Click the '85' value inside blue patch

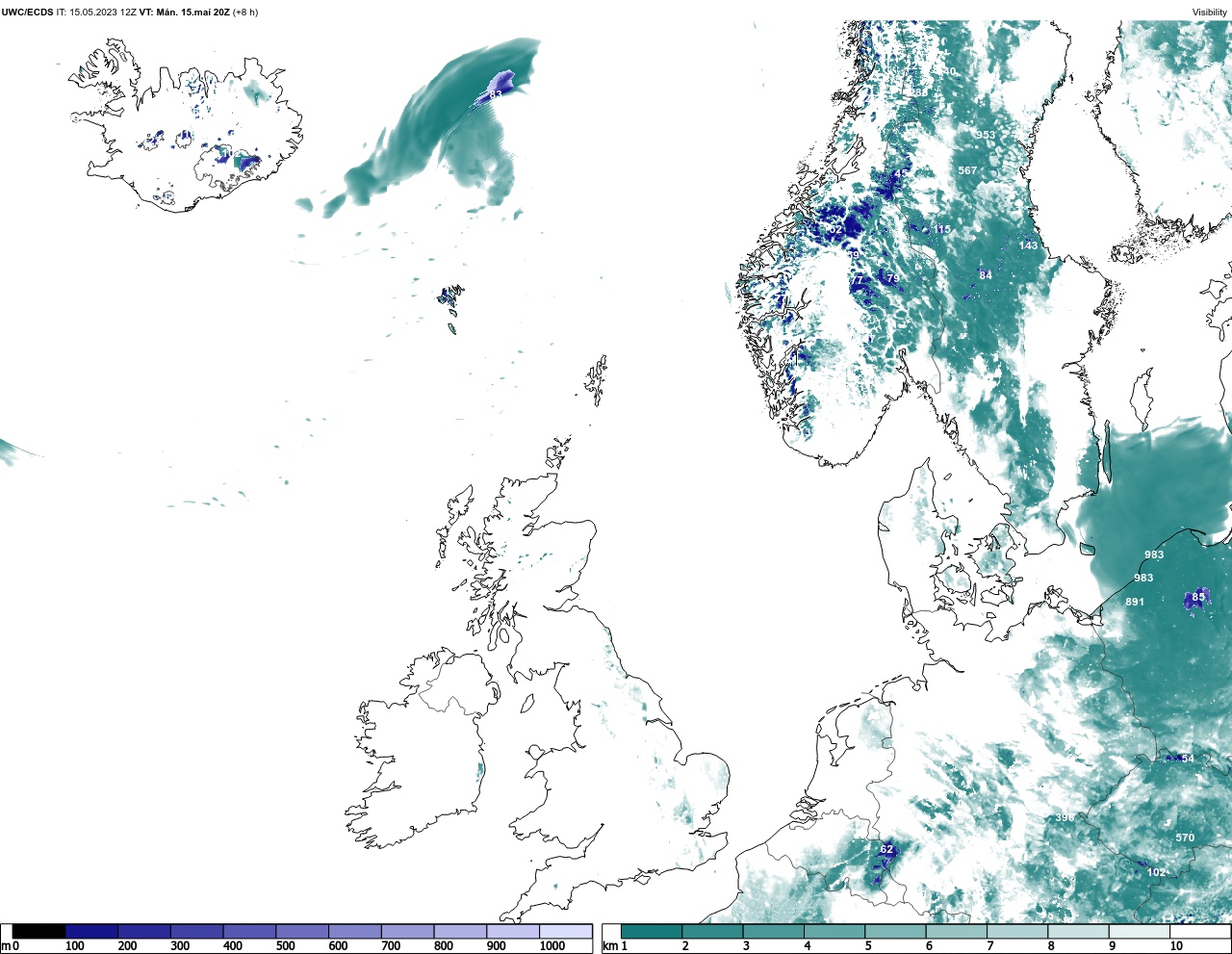pos(1198,597)
